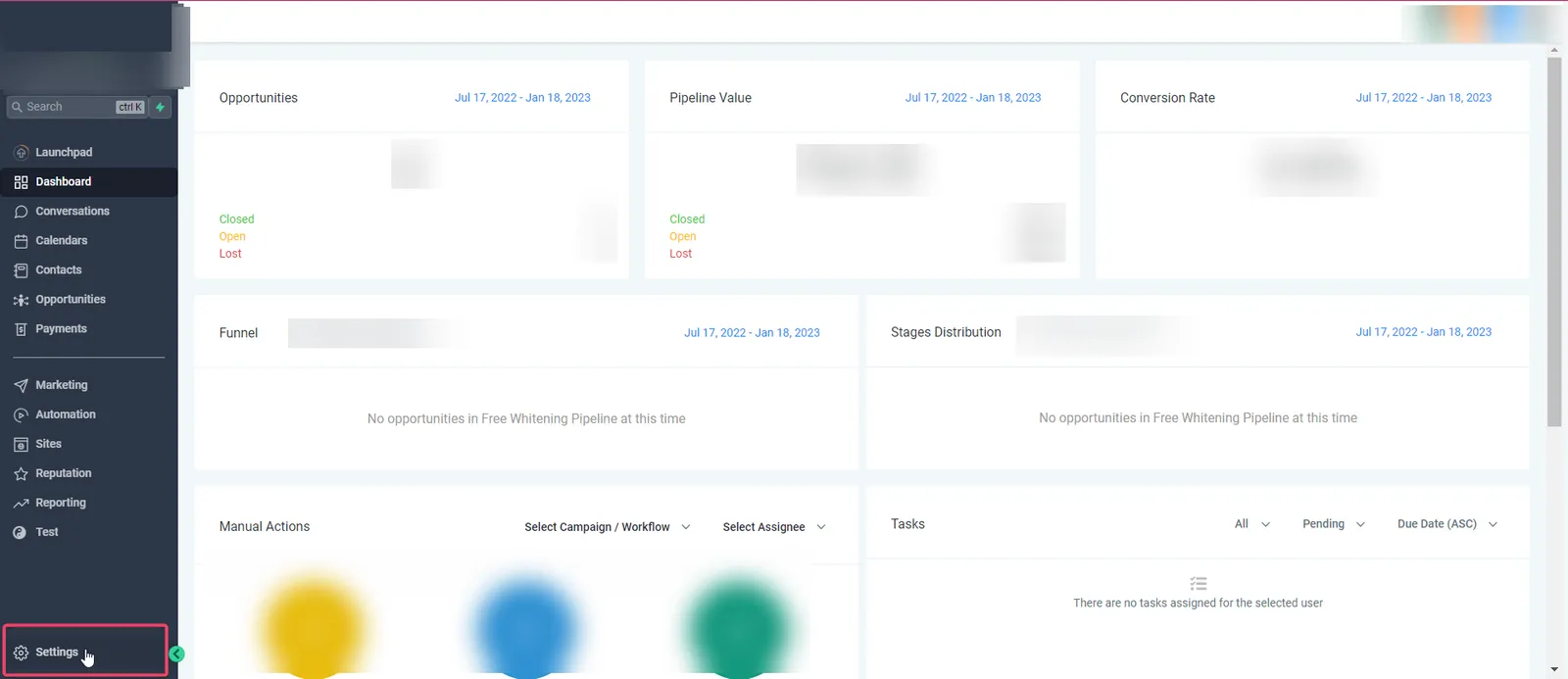The height and width of the screenshot is (679, 1568).
Task: Expand the Select Campaign / Workflow dropdown
Action: [608, 527]
